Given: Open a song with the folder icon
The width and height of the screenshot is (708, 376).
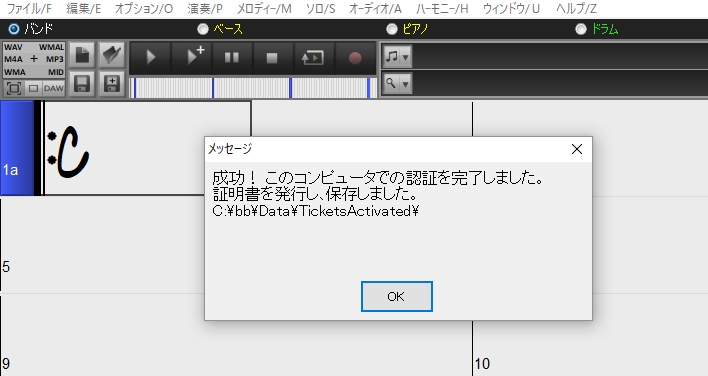Looking at the screenshot, I should pos(112,56).
